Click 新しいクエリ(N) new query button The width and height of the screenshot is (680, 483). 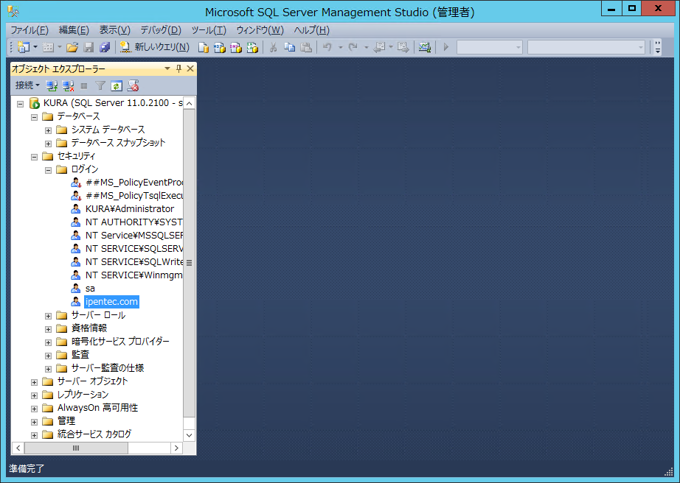(x=155, y=47)
